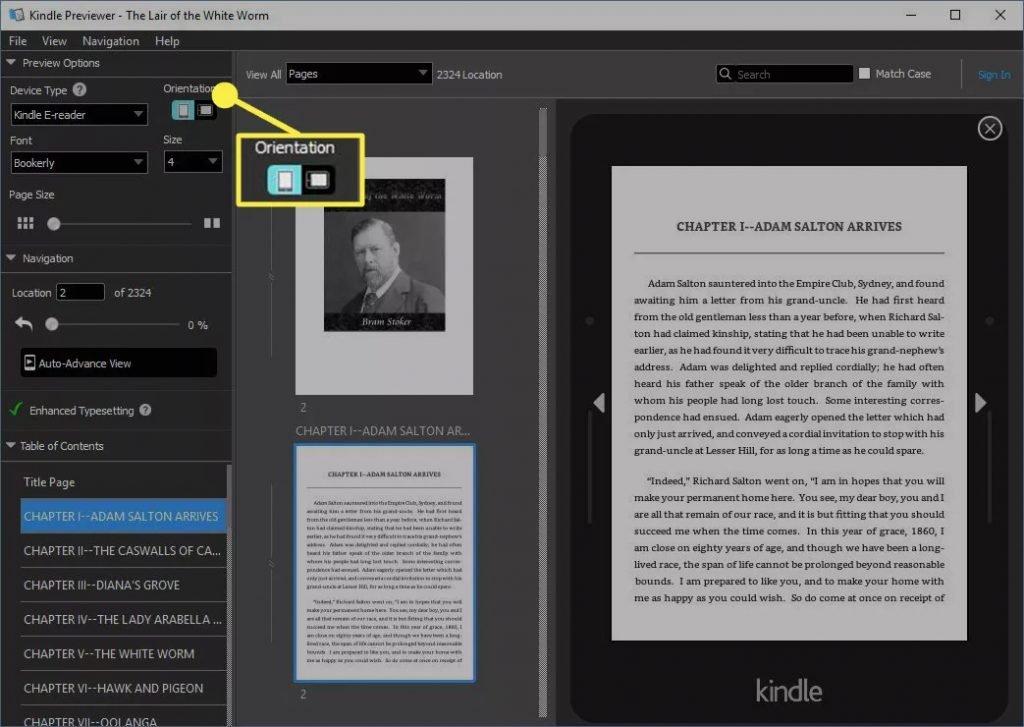
Task: Open the font Size dropdown
Action: (x=193, y=161)
